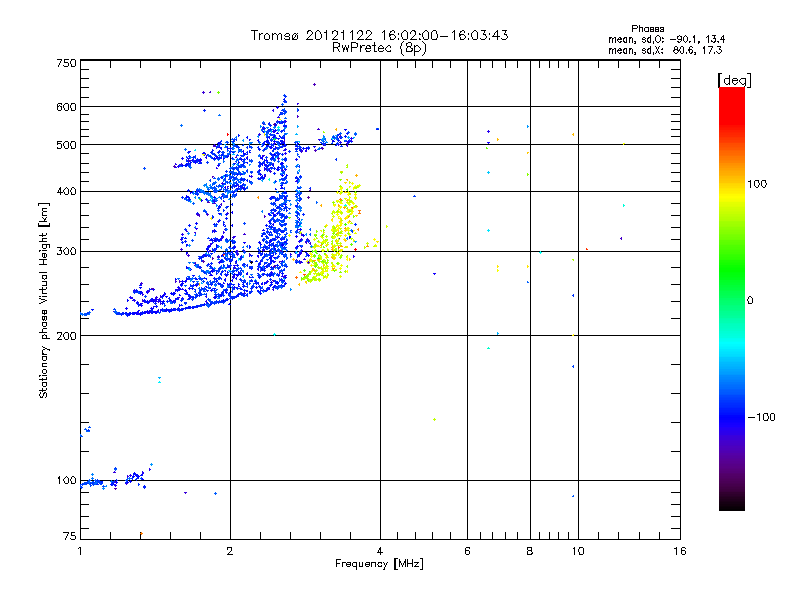Screen dimensions: 800x600
Task: Click the '[deg]' colorbar unit label
Action: [x=734, y=80]
